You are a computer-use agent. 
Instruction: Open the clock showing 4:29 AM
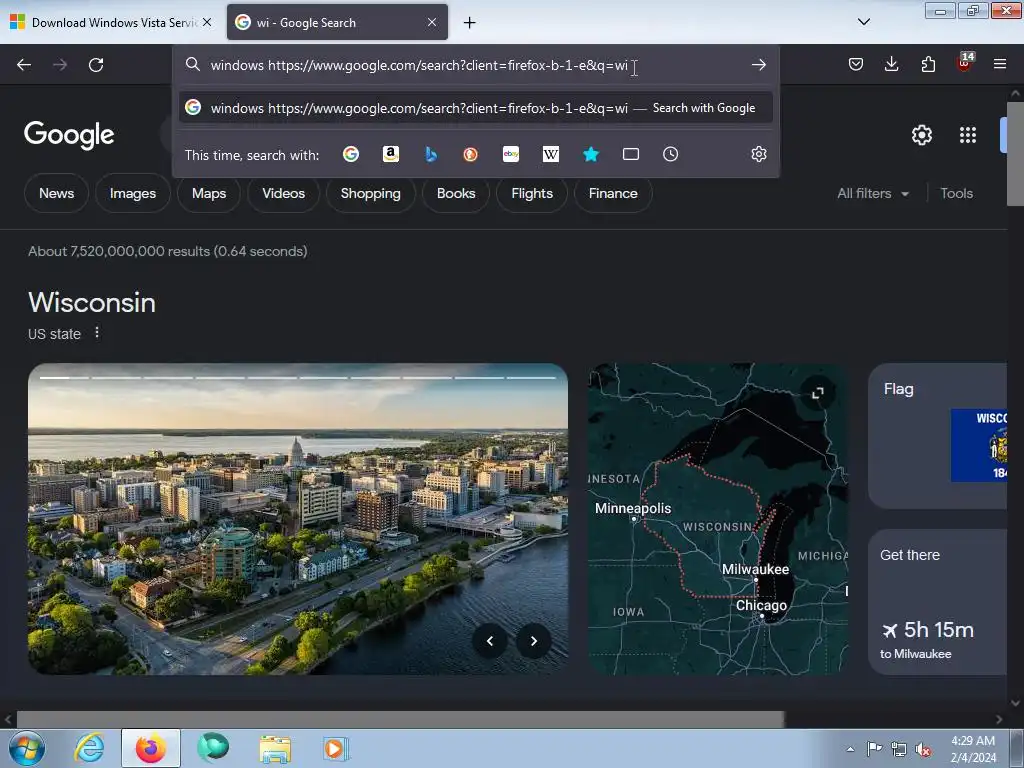point(973,749)
